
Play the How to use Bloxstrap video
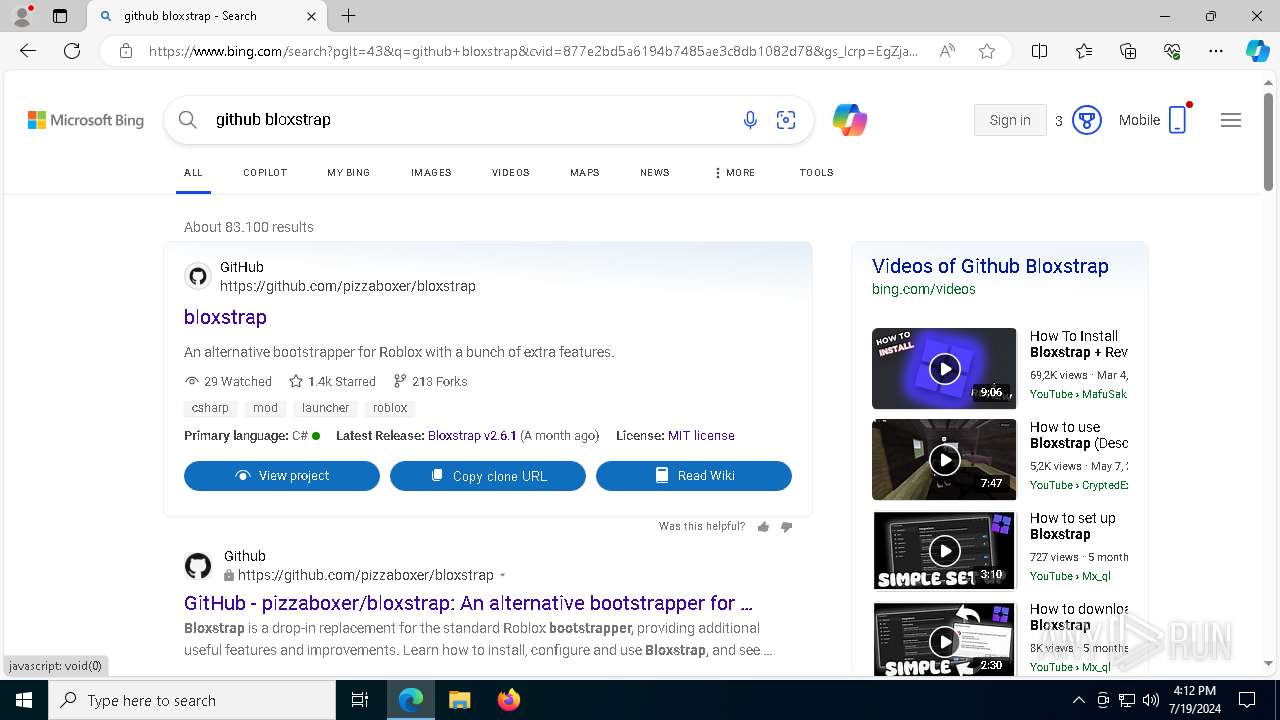944,460
